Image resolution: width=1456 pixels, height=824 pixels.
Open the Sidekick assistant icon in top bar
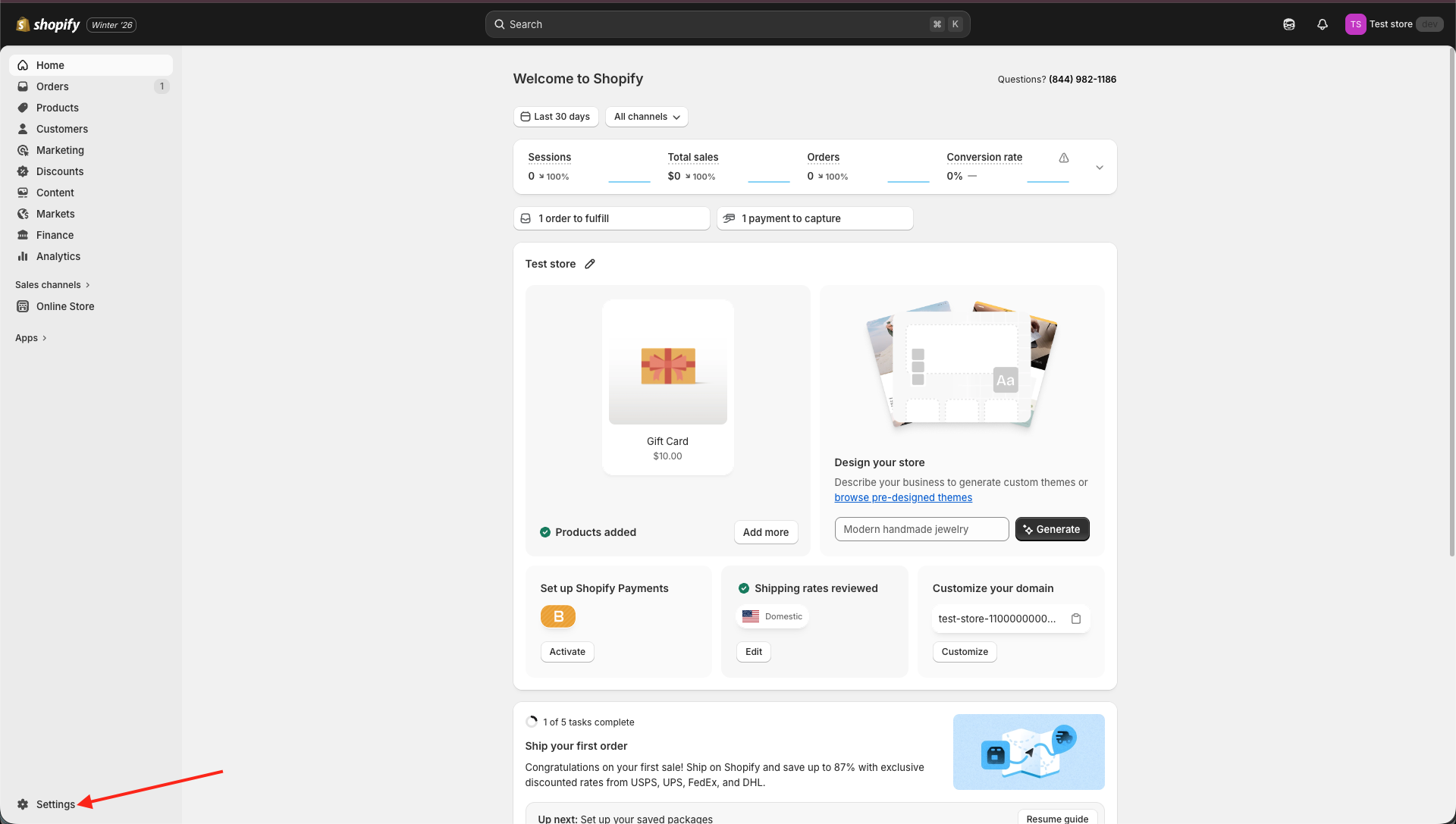coord(1288,24)
